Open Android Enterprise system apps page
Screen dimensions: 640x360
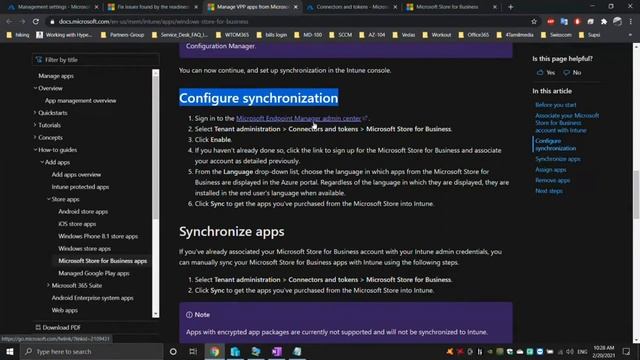pos(92,298)
